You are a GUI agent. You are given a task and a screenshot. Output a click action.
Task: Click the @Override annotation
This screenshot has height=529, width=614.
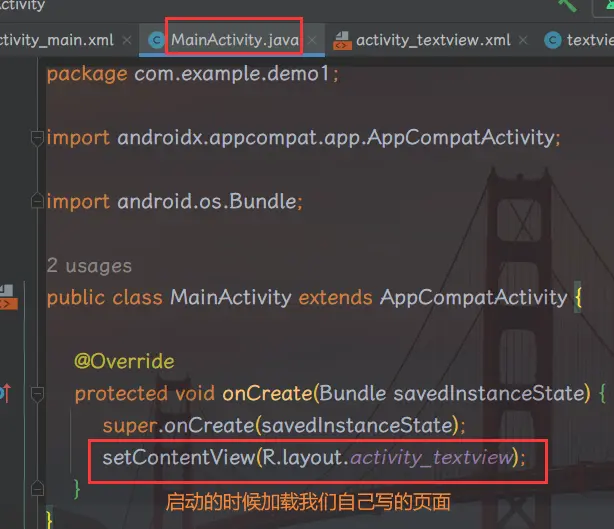[x=124, y=361]
